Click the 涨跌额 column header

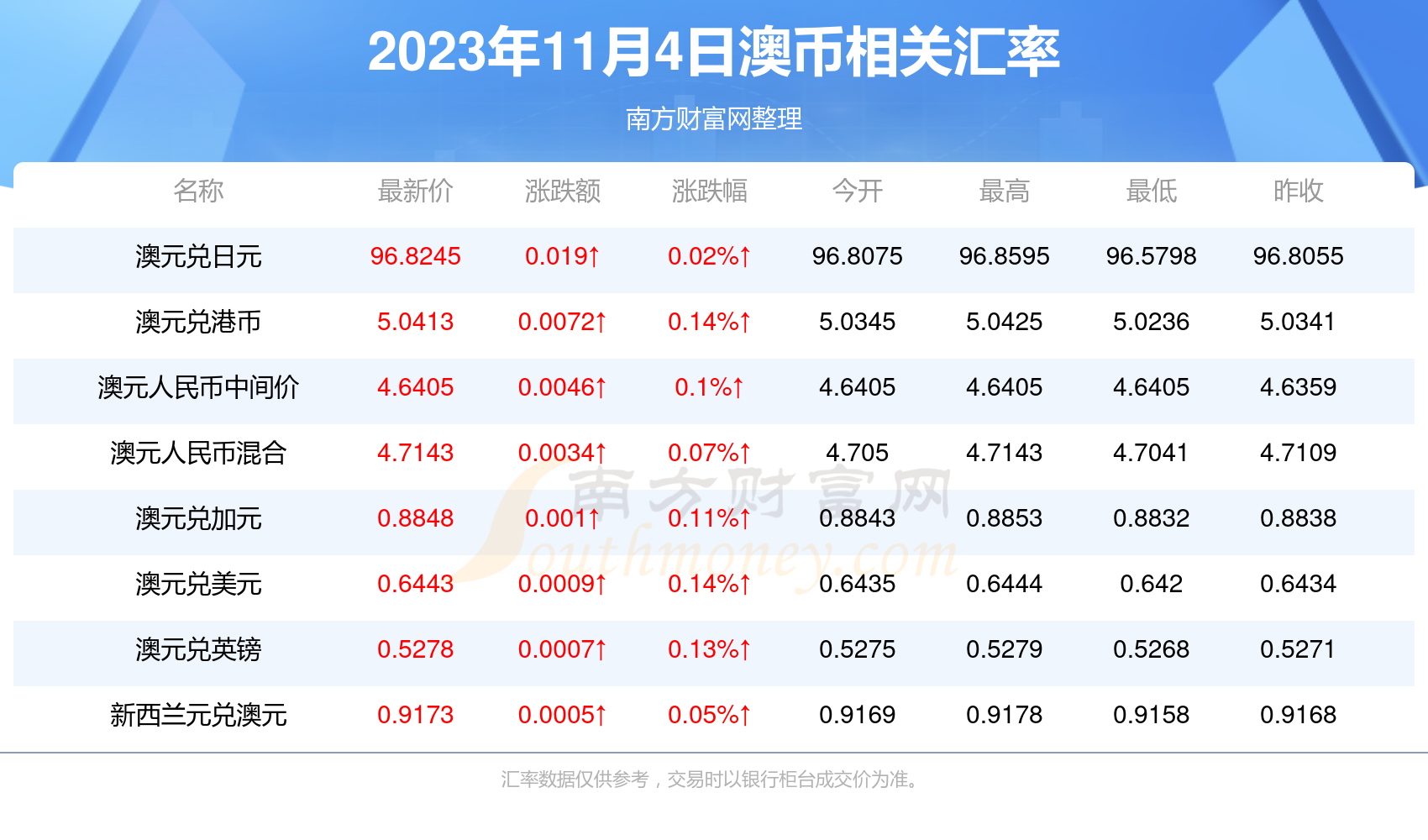coord(562,191)
